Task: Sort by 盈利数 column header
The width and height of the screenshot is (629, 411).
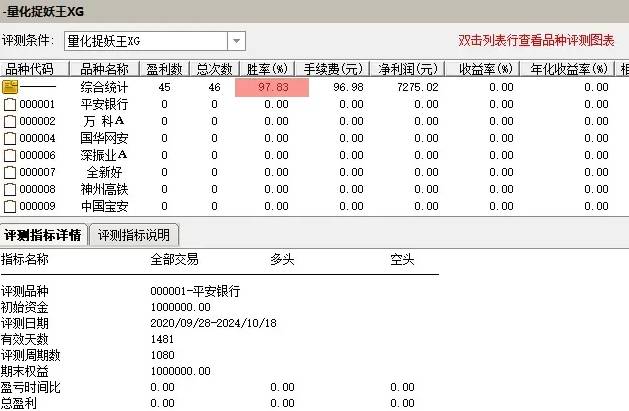Action: [x=164, y=69]
